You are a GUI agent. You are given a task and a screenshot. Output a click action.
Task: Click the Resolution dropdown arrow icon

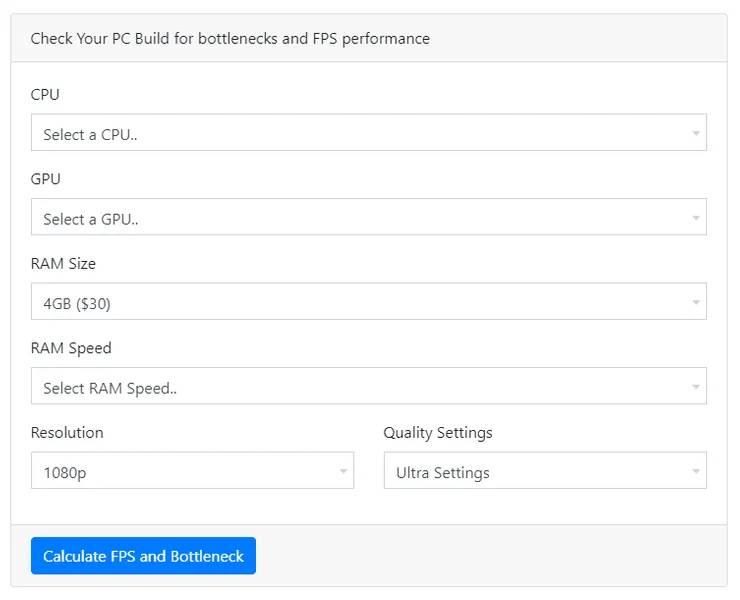[343, 471]
